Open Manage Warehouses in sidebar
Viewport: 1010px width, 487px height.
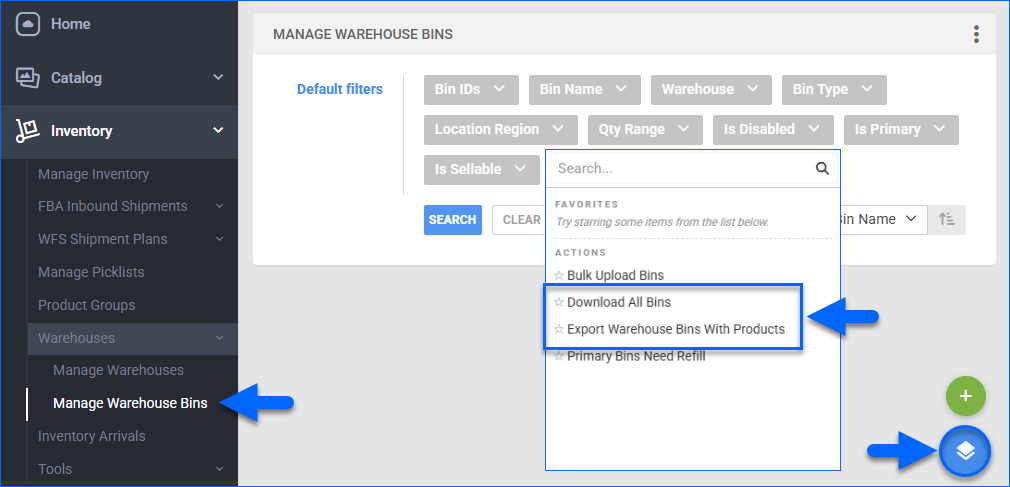point(118,370)
